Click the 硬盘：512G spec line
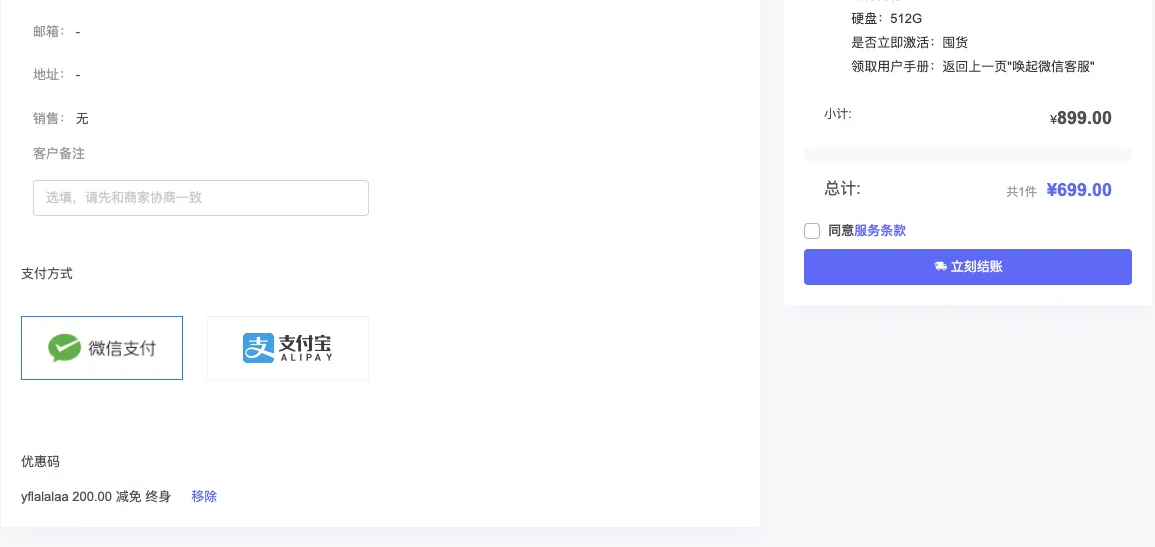The height and width of the screenshot is (547, 1155). [x=886, y=18]
